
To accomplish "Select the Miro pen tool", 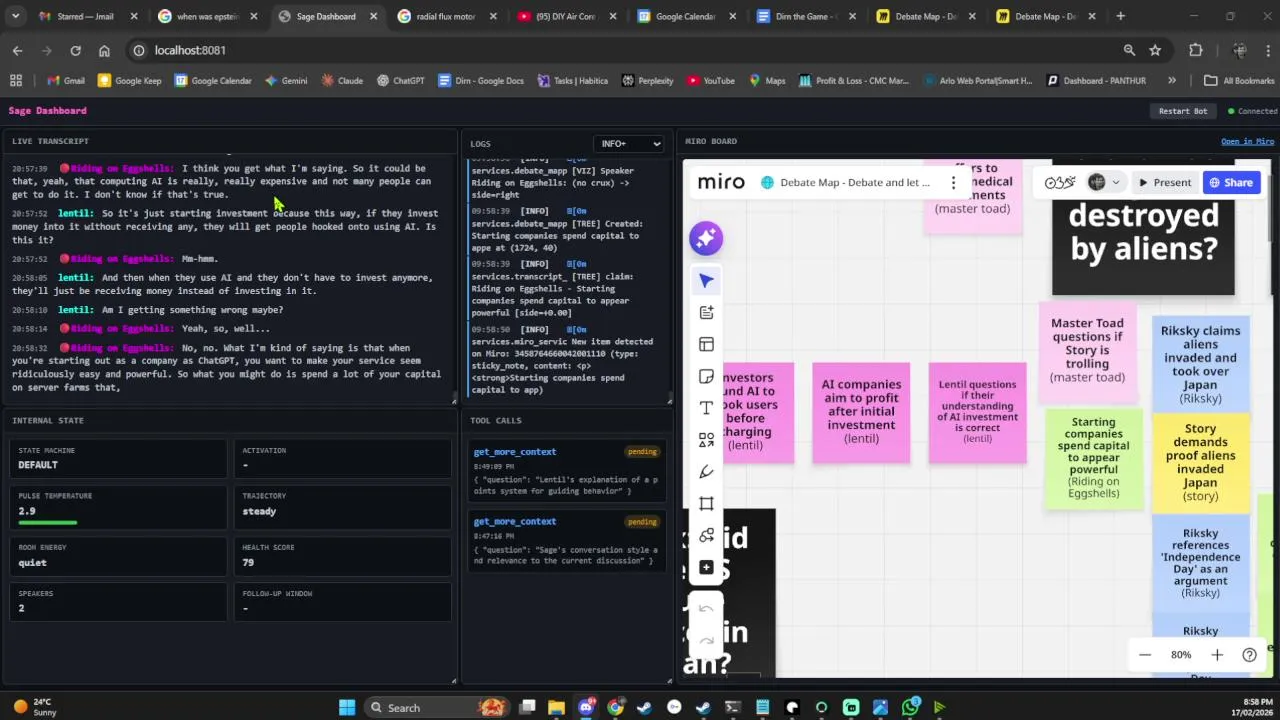I will pos(706,472).
